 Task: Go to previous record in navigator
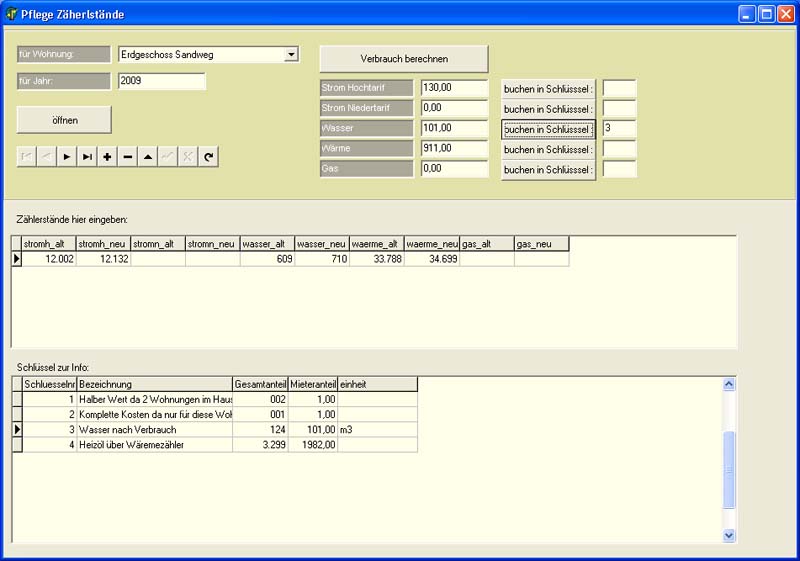(46, 157)
